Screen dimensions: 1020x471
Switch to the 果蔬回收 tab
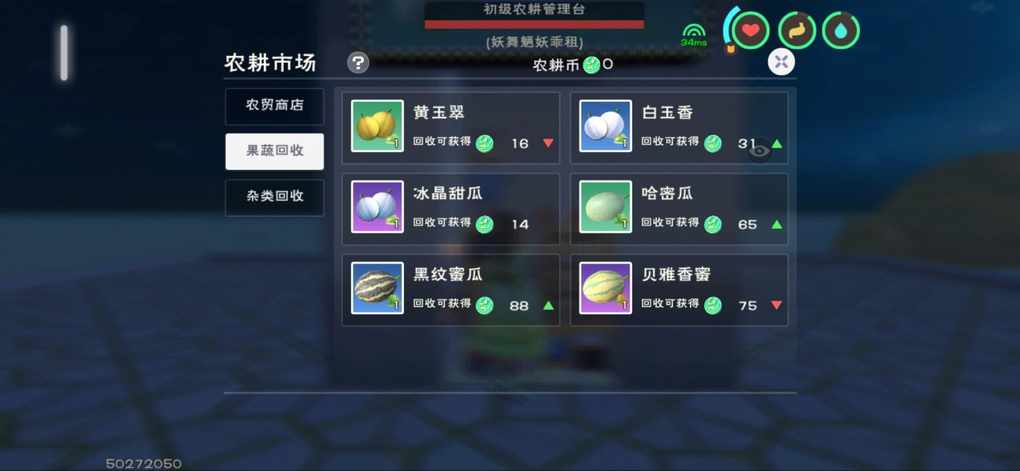[x=275, y=151]
